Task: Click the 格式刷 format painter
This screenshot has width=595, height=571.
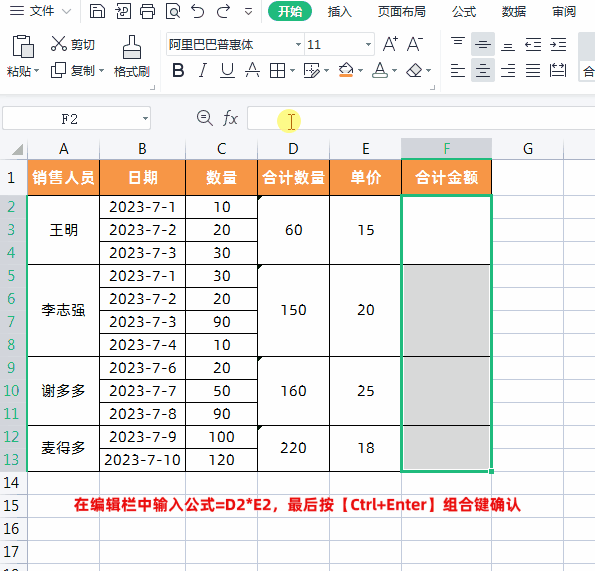Action: pos(132,57)
